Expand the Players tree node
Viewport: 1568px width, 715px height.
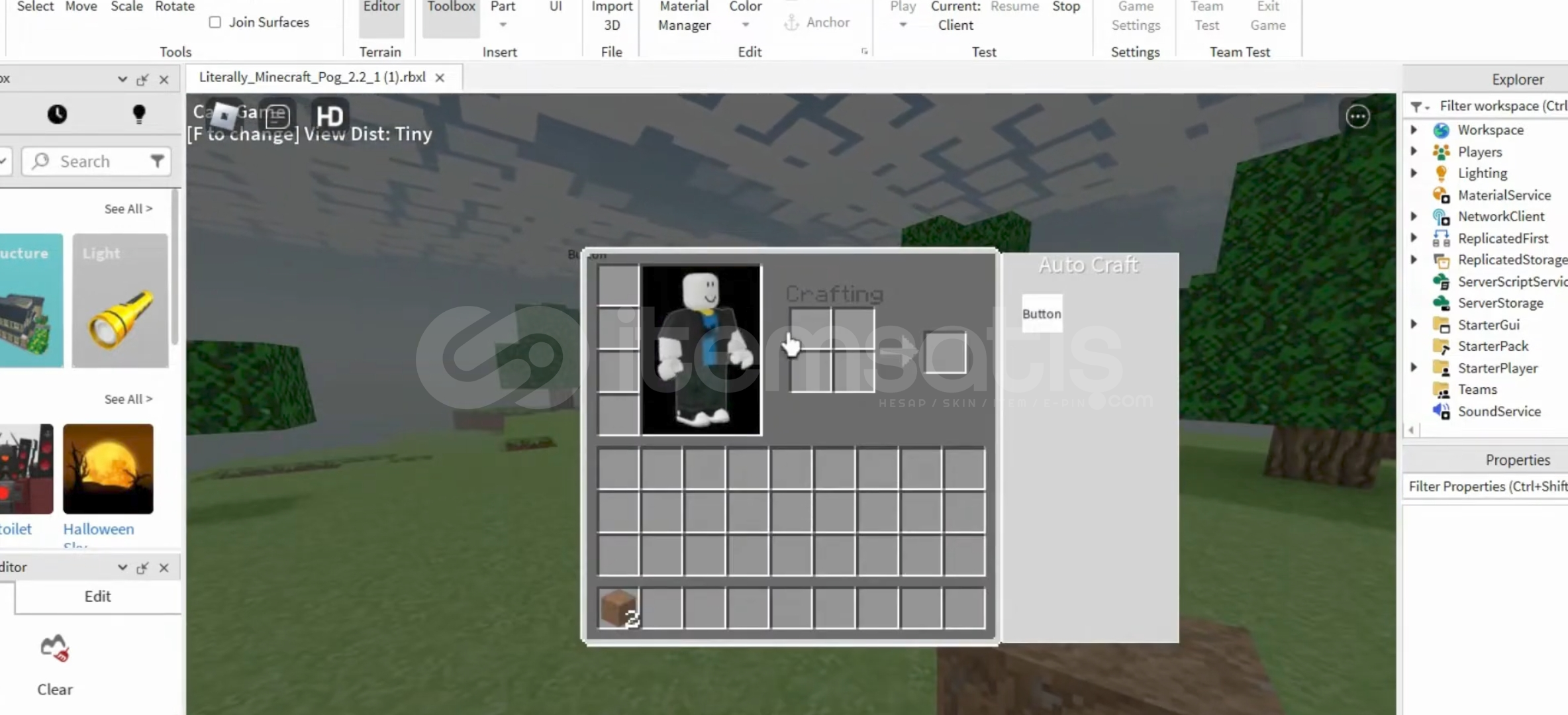[x=1414, y=152]
